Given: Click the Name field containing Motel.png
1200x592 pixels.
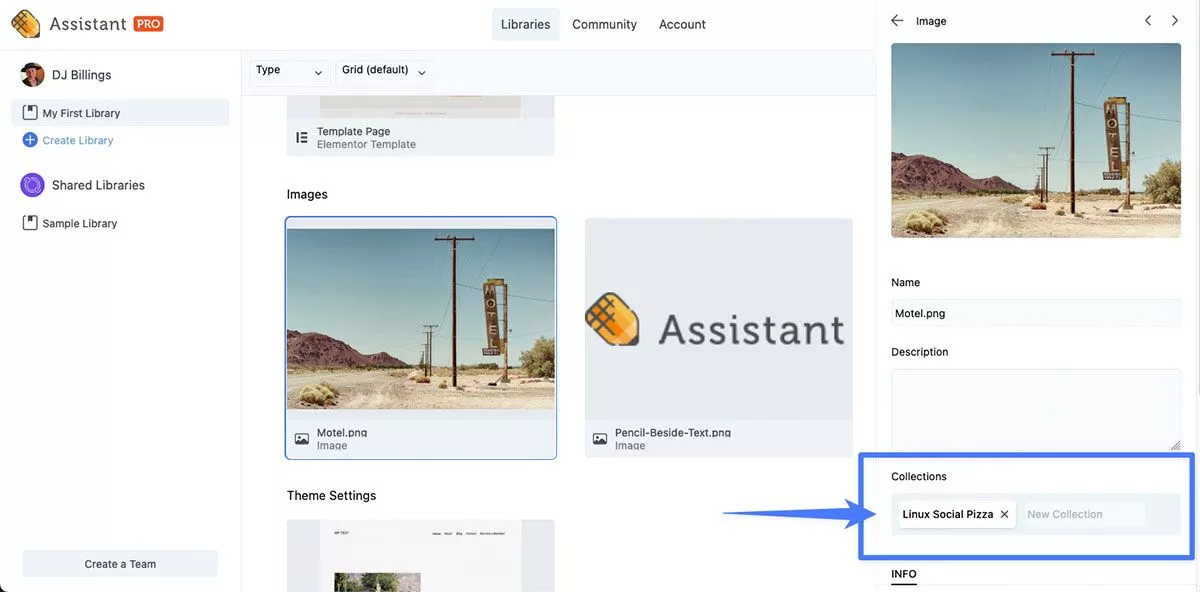Looking at the screenshot, I should (x=1036, y=313).
